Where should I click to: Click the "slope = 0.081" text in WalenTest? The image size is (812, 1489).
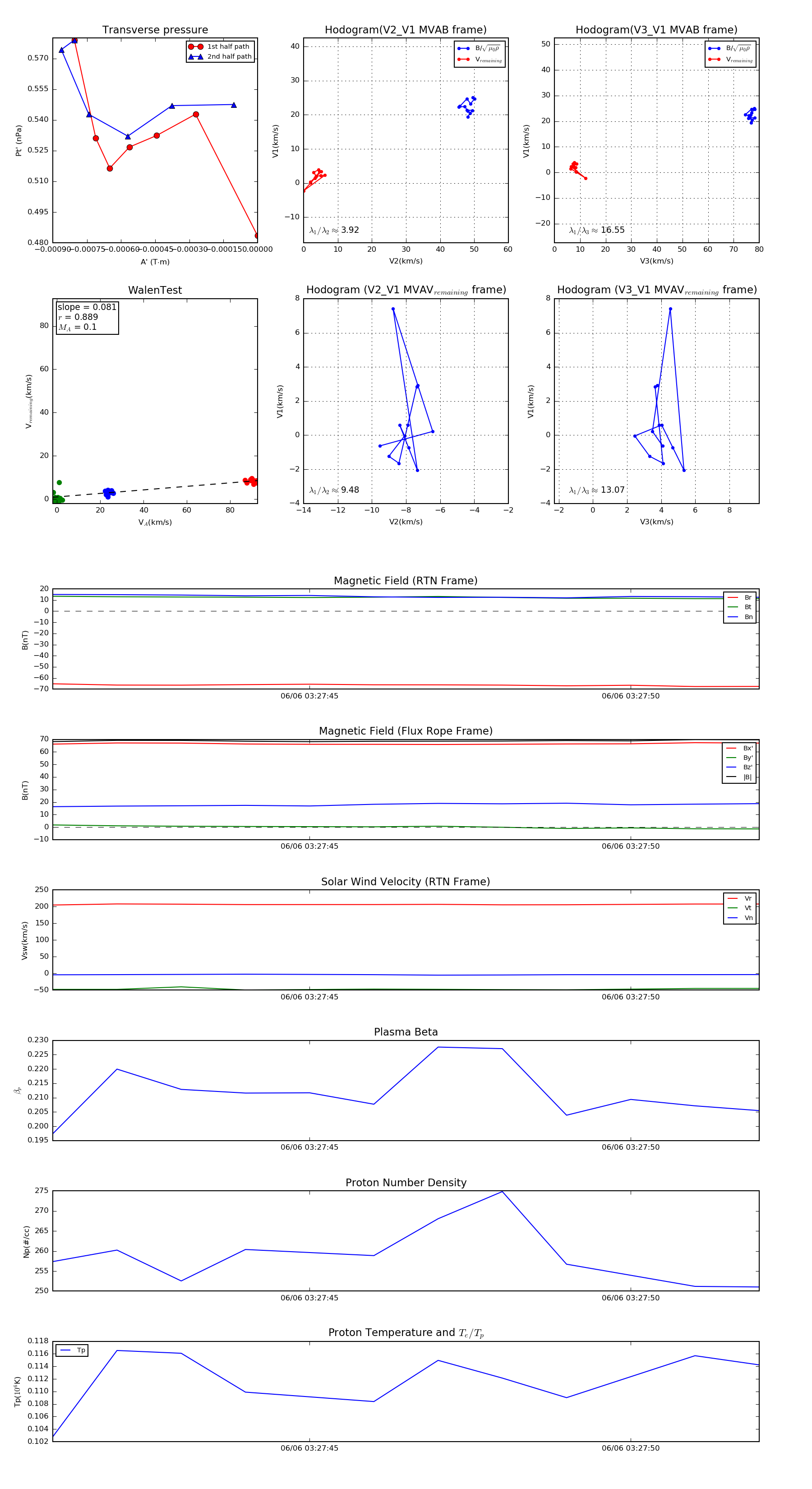87,307
